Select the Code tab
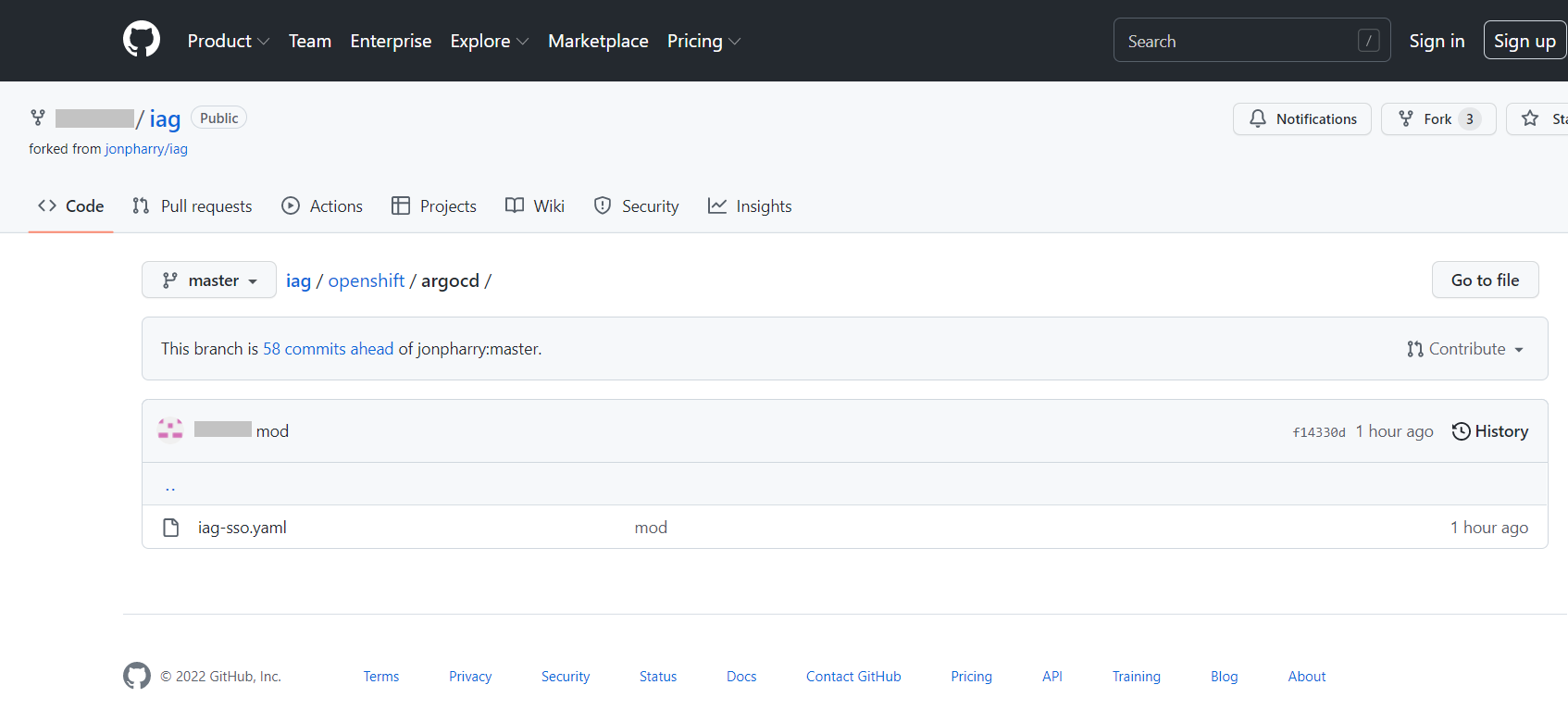The width and height of the screenshot is (1568, 722). tap(71, 205)
